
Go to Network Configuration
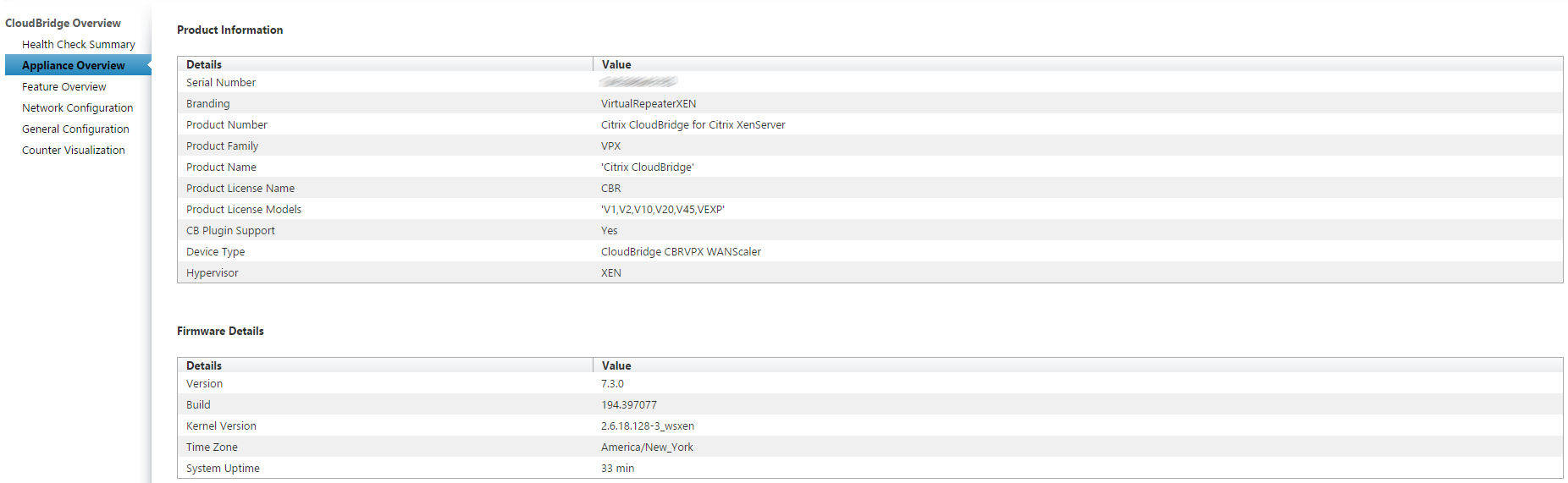[77, 108]
